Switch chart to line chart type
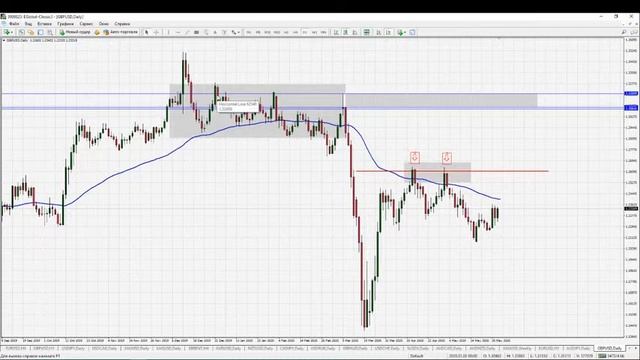Screen dimensions: 640x360 pyautogui.click(x=355, y=32)
